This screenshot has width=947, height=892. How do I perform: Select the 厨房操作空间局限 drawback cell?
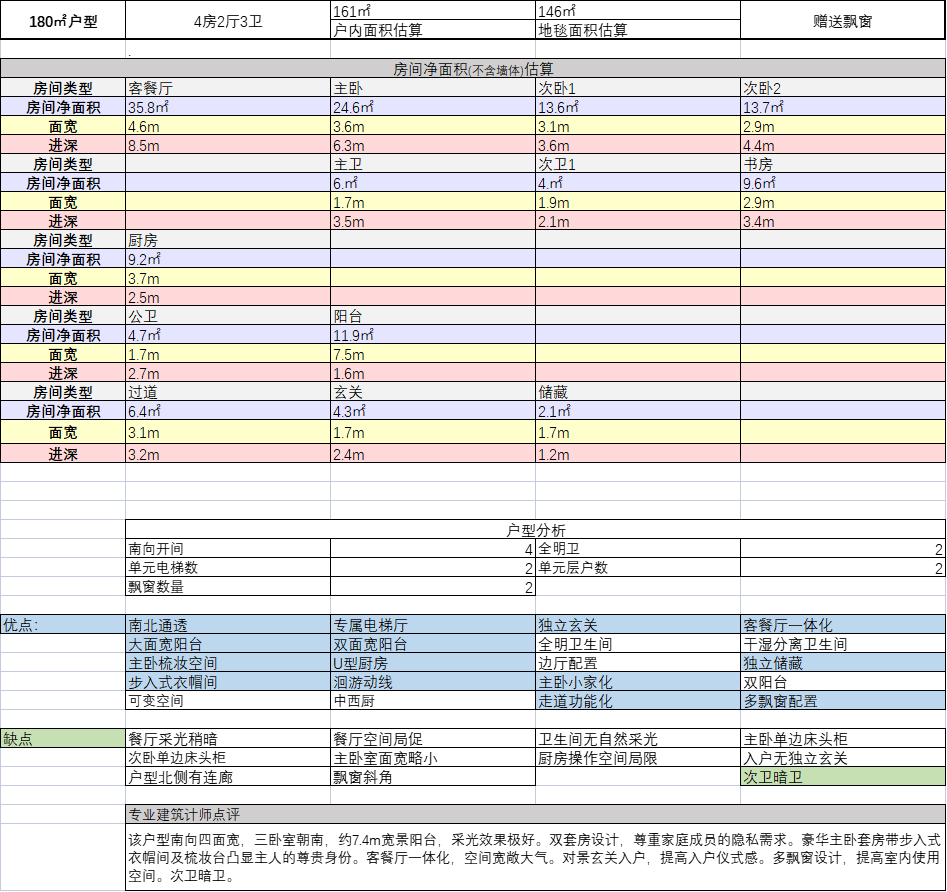pos(638,758)
